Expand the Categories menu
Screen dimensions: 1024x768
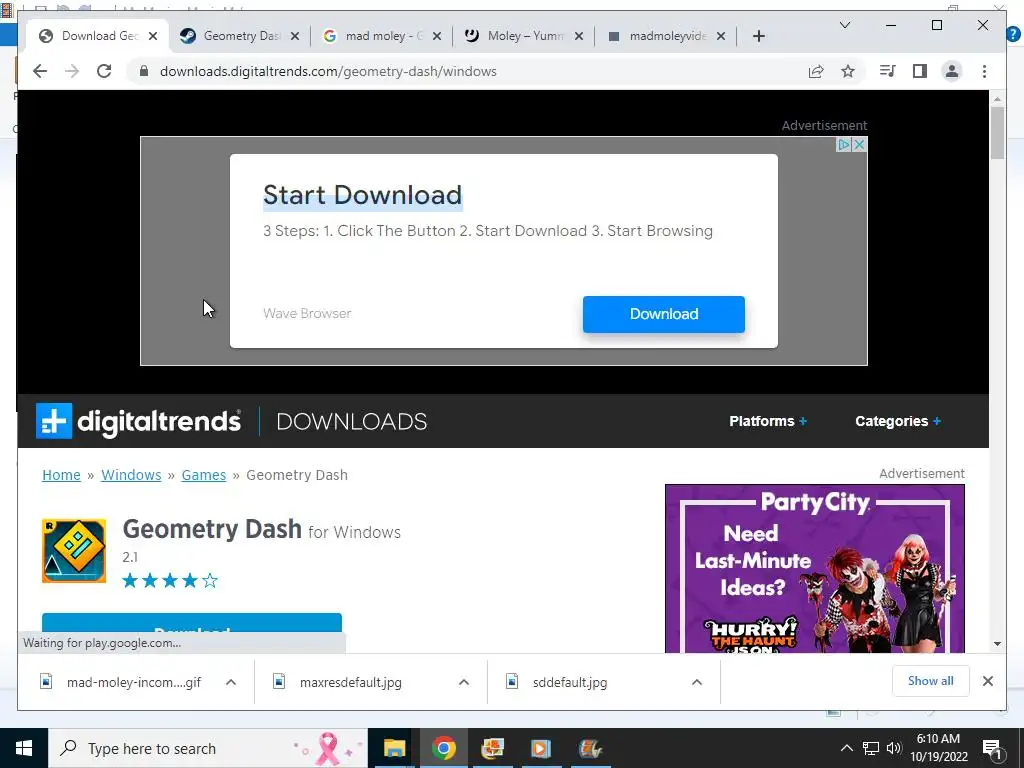[x=898, y=421]
